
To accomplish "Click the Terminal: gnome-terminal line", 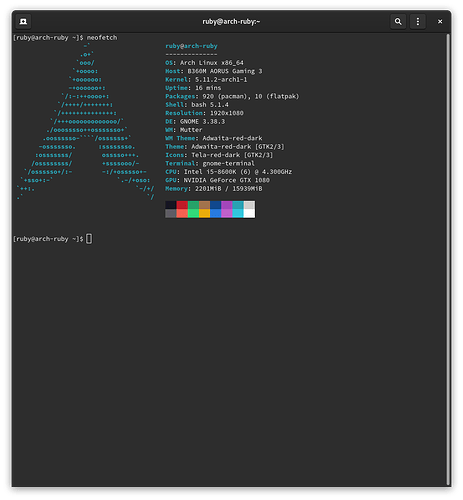I will tap(210, 163).
